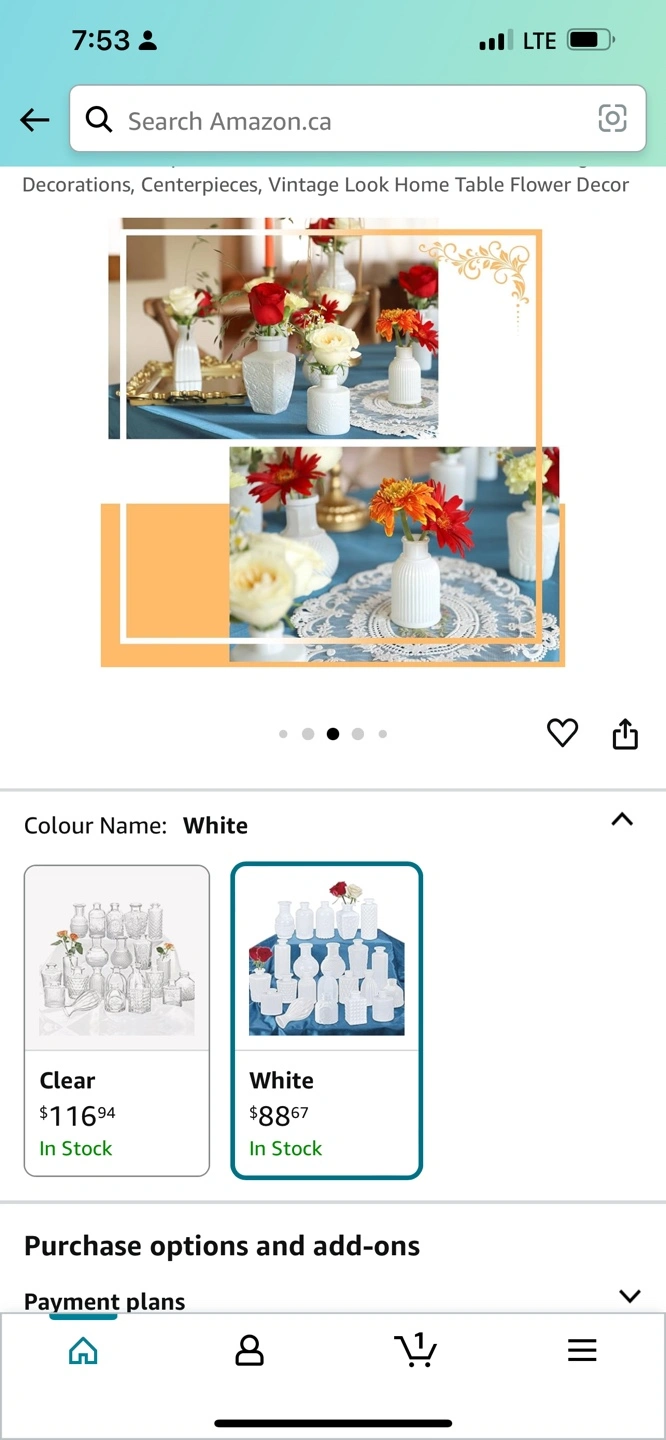
Task: Jump to the first image dot
Action: click(283, 734)
